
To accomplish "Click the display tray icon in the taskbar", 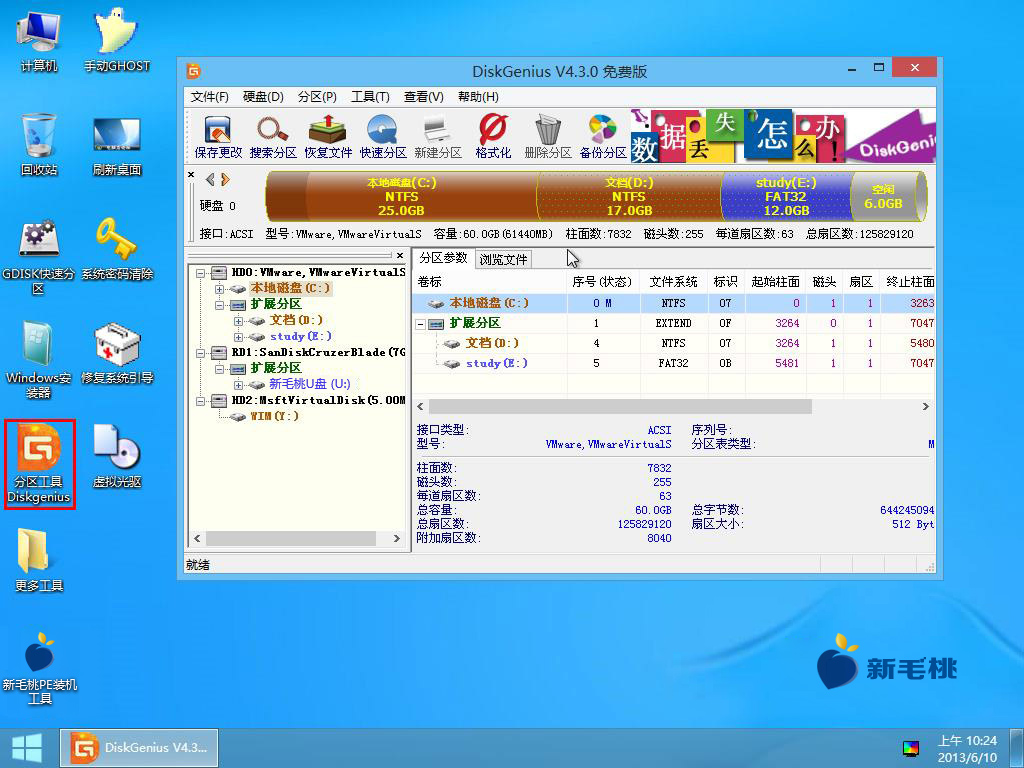I will pos(910,748).
